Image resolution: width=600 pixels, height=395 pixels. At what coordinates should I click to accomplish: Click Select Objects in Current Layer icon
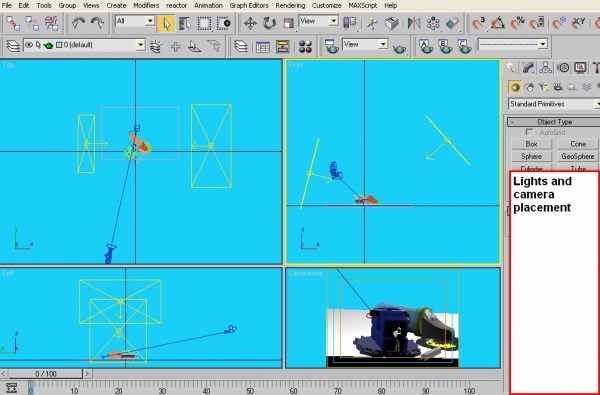pyautogui.click(x=195, y=46)
